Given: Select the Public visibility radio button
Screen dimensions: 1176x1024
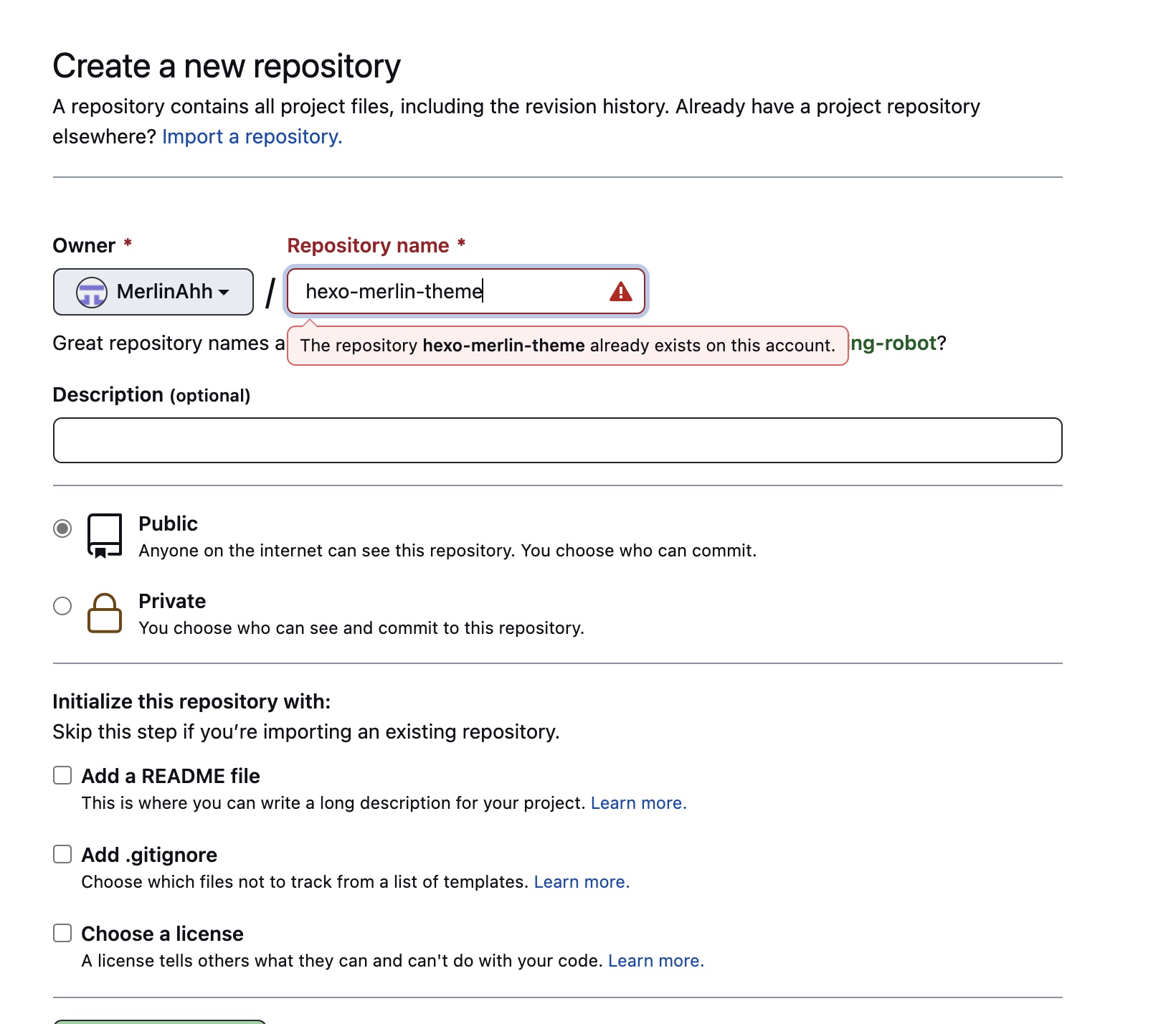Looking at the screenshot, I should pos(62,528).
